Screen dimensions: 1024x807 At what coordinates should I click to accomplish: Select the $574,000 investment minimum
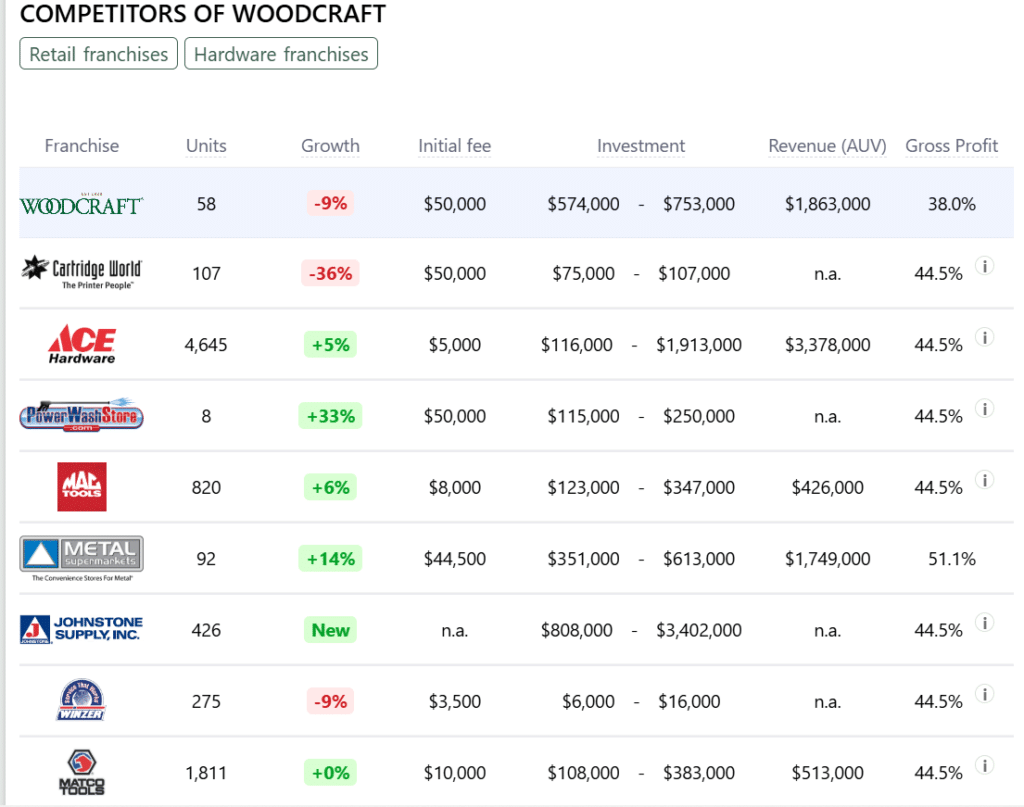(583, 204)
